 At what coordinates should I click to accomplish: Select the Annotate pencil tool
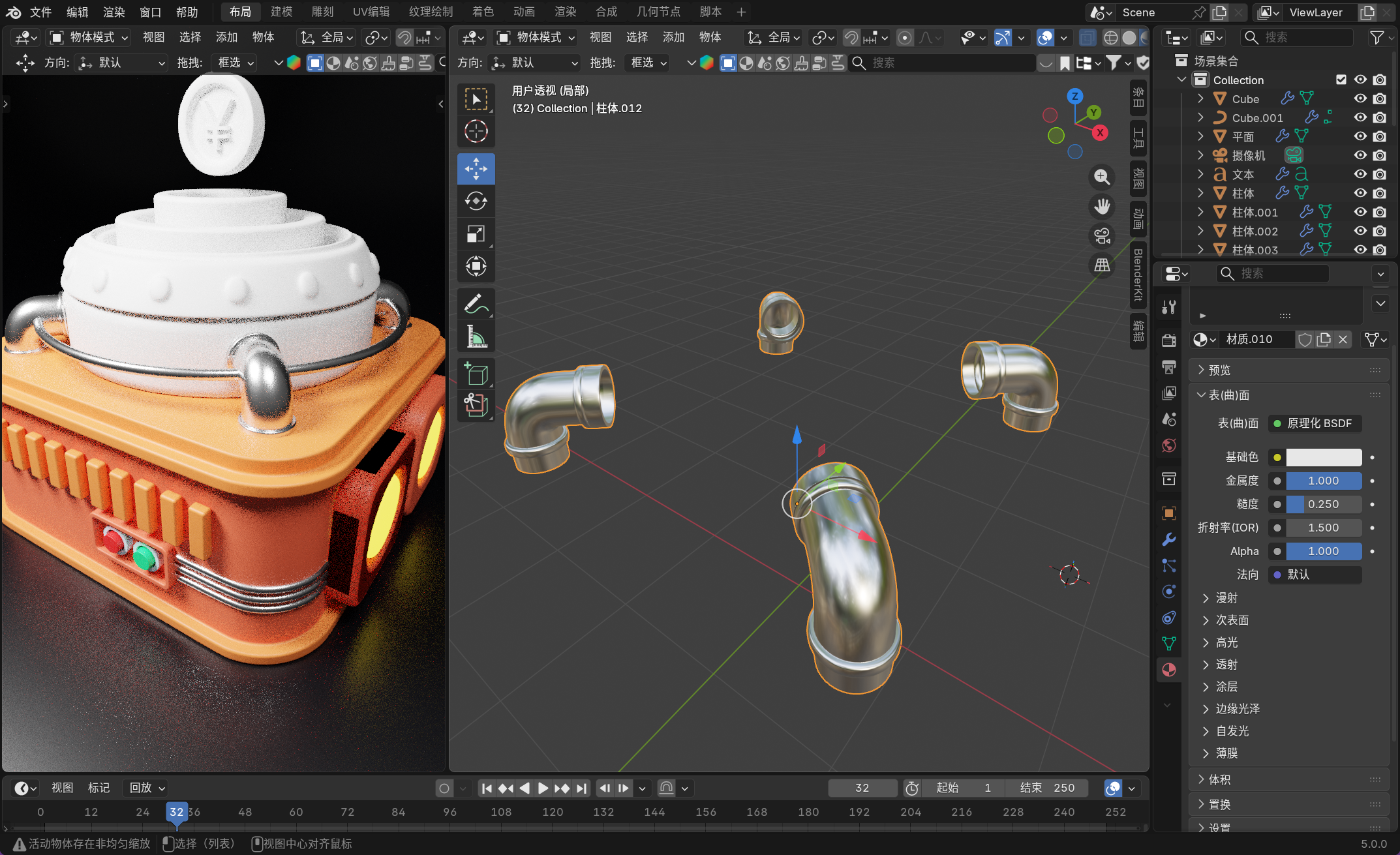(476, 304)
